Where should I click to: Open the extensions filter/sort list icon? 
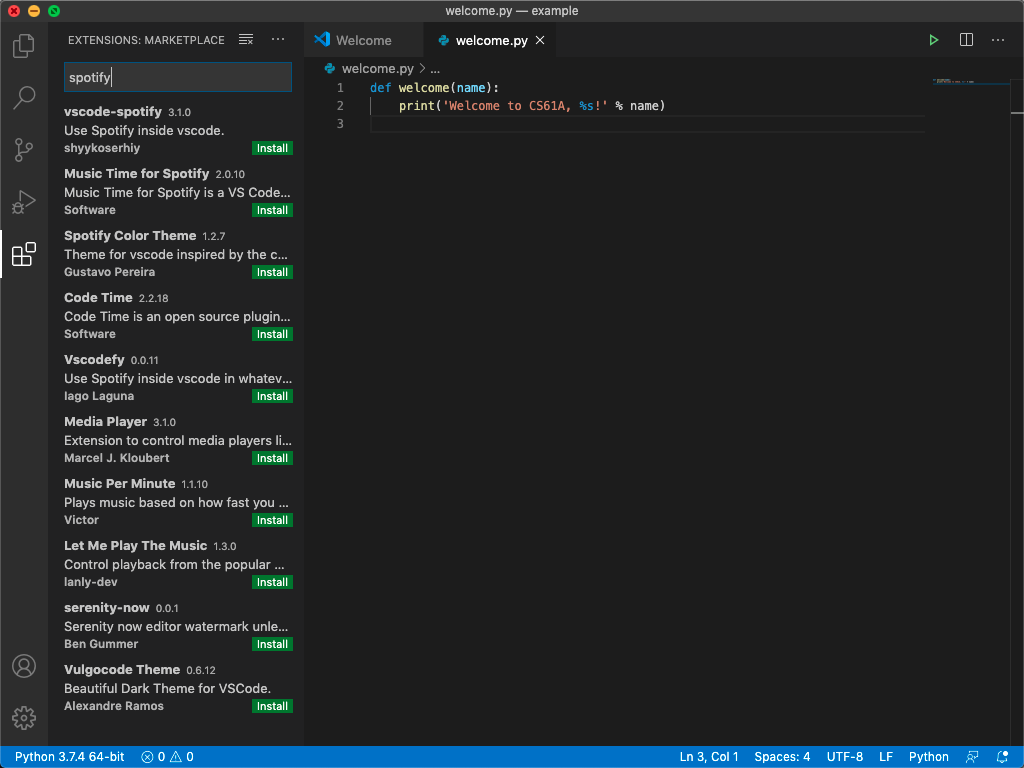(x=246, y=40)
